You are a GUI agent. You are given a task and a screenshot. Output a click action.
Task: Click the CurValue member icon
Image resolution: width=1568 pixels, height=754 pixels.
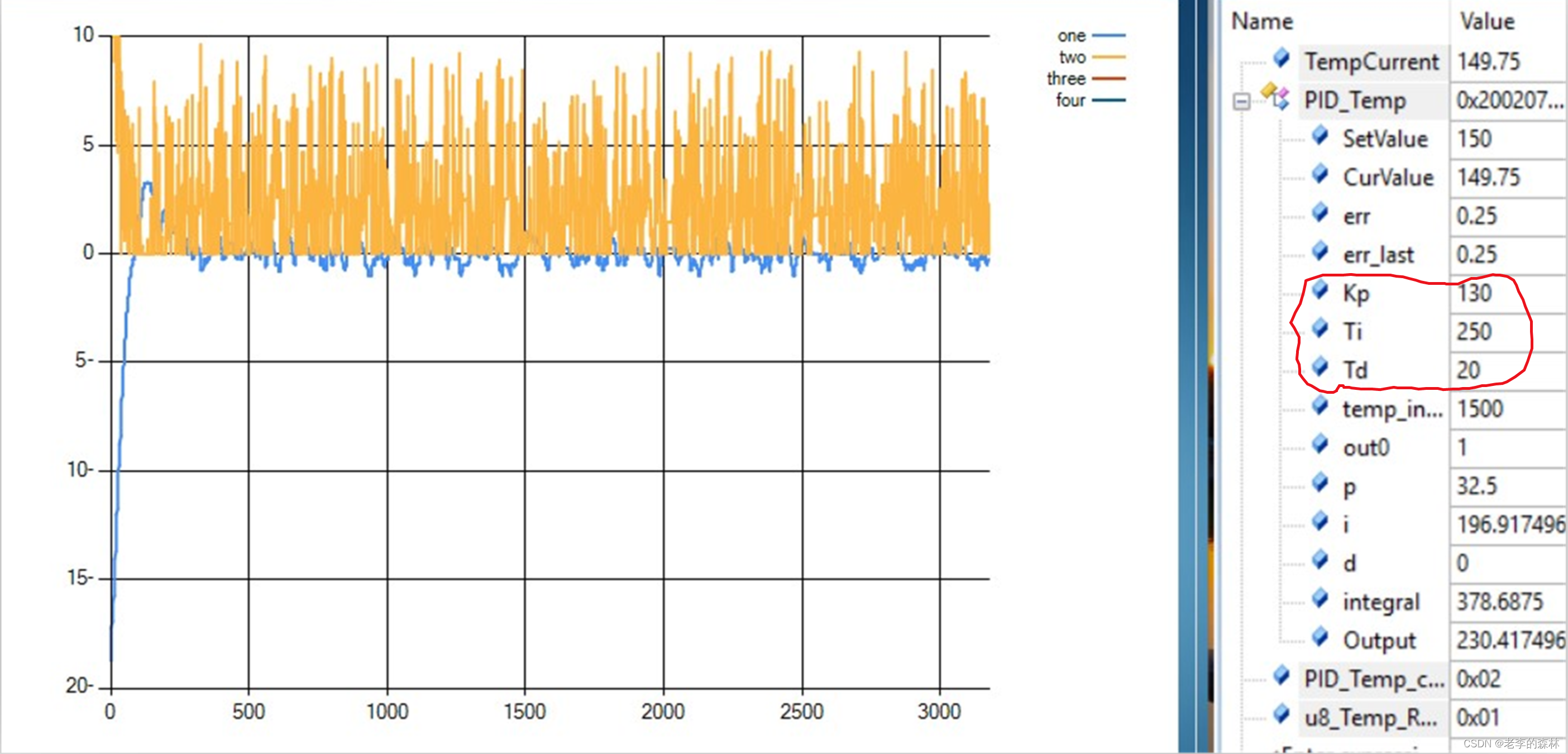click(x=1320, y=174)
